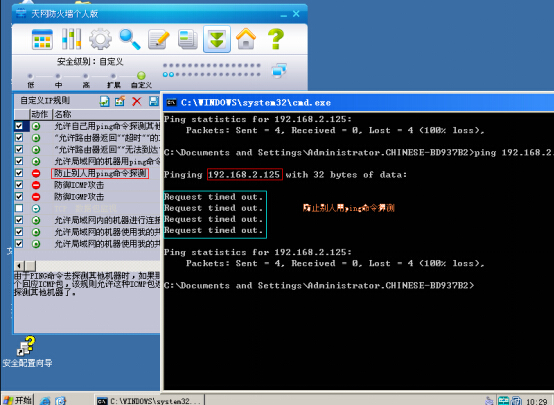The height and width of the screenshot is (405, 554).
Task: Select the 防御IGMP攻击 rule row
Action: [87, 197]
